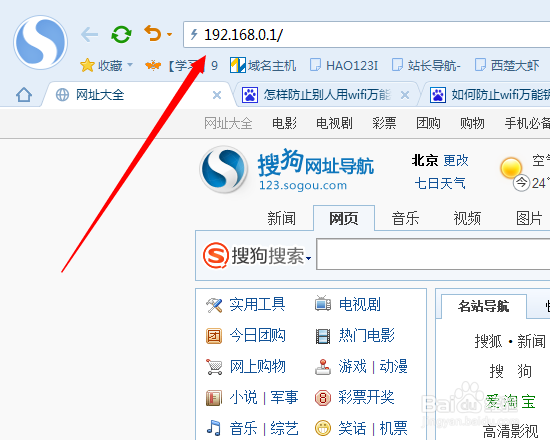
Task: Open 今日团购 link
Action: 257,335
